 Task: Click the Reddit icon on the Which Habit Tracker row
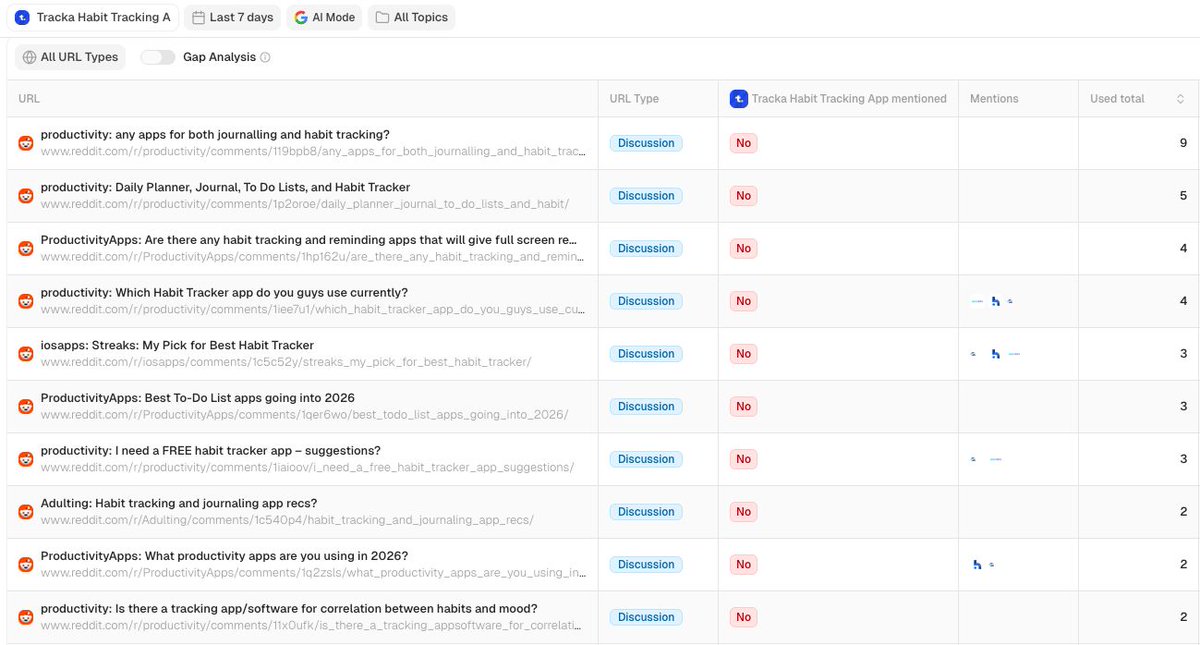pos(26,301)
